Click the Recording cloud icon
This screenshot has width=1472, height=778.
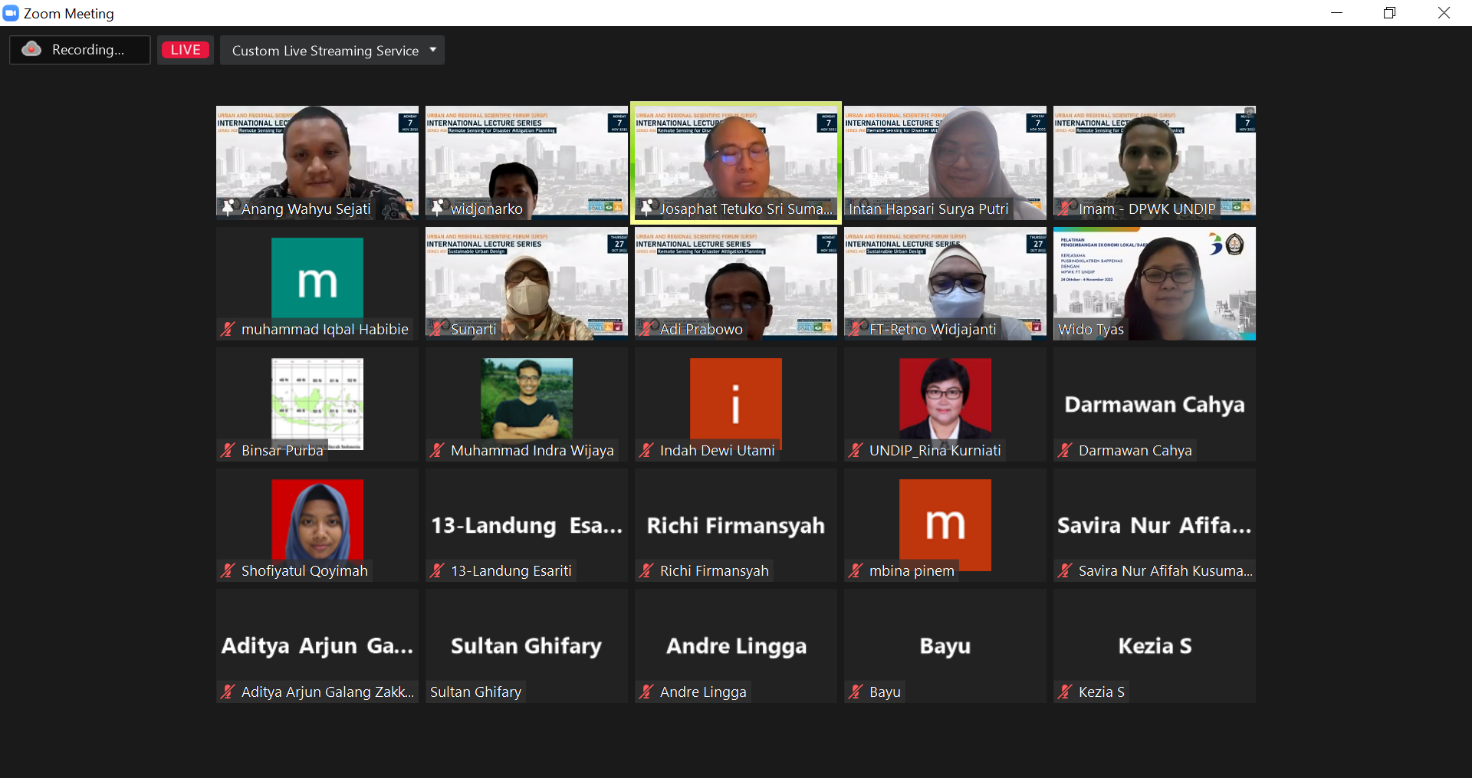[x=31, y=50]
